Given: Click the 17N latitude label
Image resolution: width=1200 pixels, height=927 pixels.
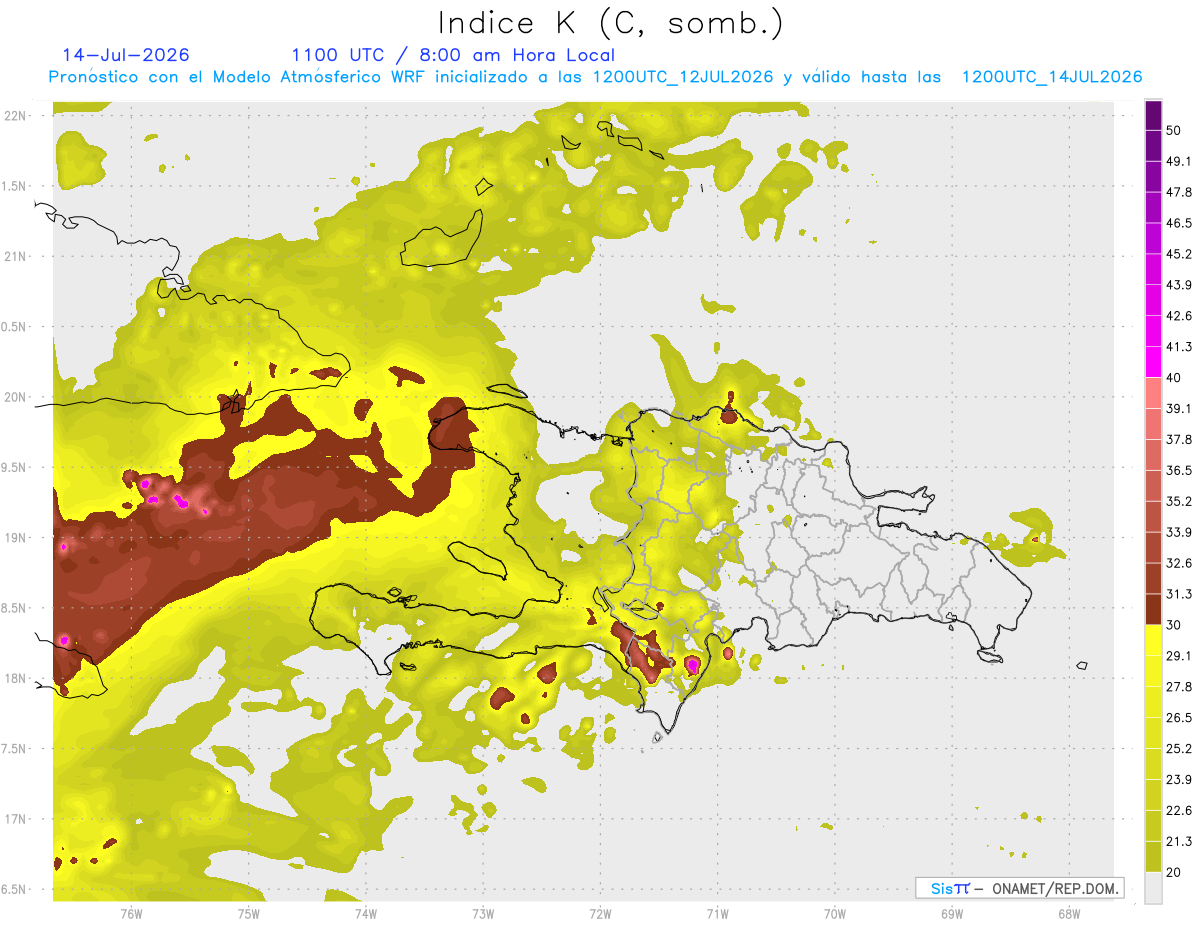Looking at the screenshot, I should (15, 820).
